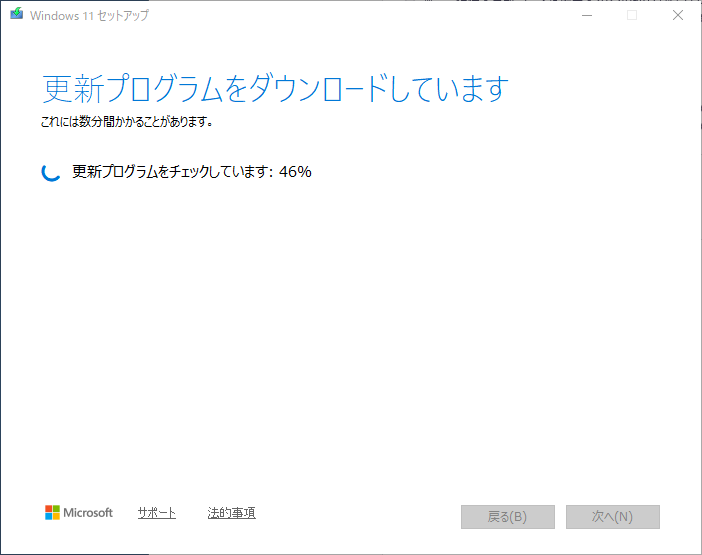702x555 pixels.
Task: Click the spinning progress indicator
Action: (51, 172)
